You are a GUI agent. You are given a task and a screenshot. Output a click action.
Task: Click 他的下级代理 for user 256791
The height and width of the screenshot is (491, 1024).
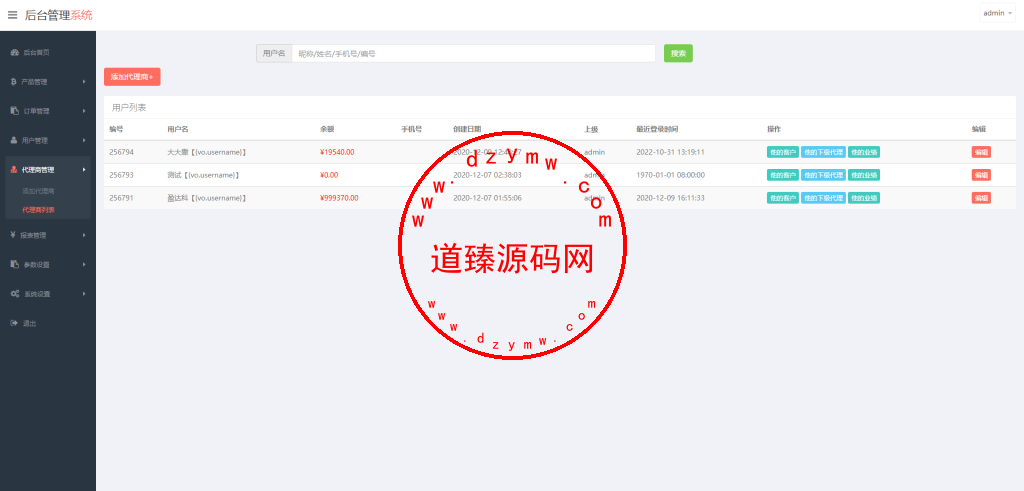tap(823, 198)
